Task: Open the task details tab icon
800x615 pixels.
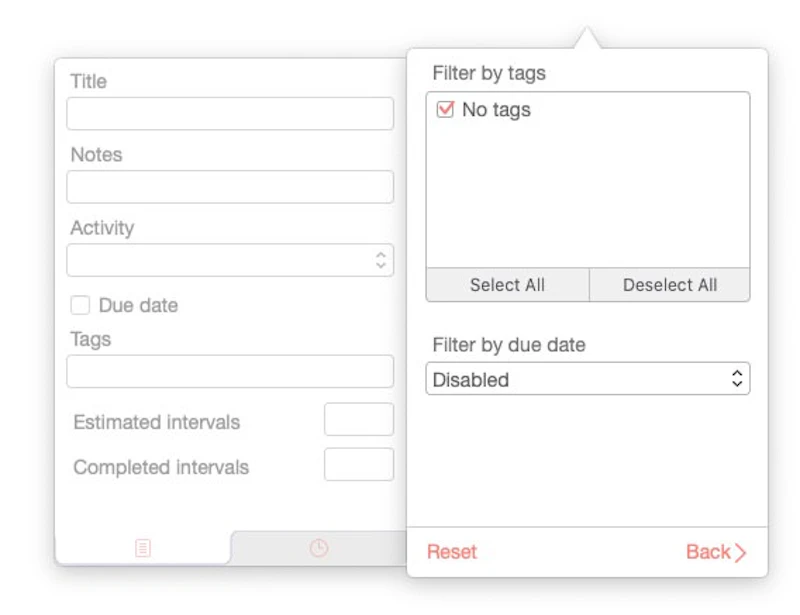Action: point(143,548)
